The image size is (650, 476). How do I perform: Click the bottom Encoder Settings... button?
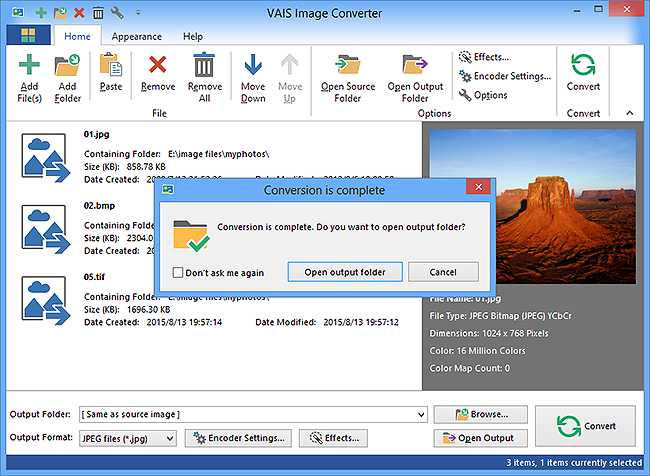tap(238, 438)
